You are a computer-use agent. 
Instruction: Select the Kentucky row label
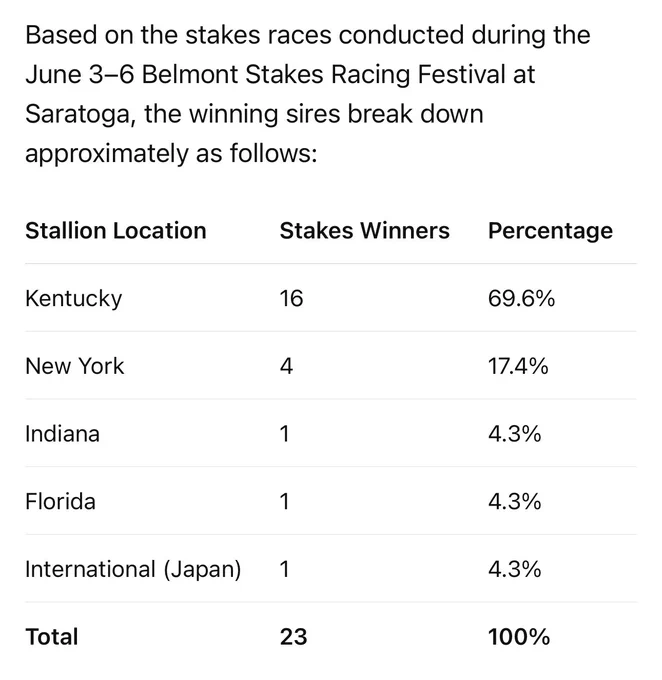(x=73, y=299)
